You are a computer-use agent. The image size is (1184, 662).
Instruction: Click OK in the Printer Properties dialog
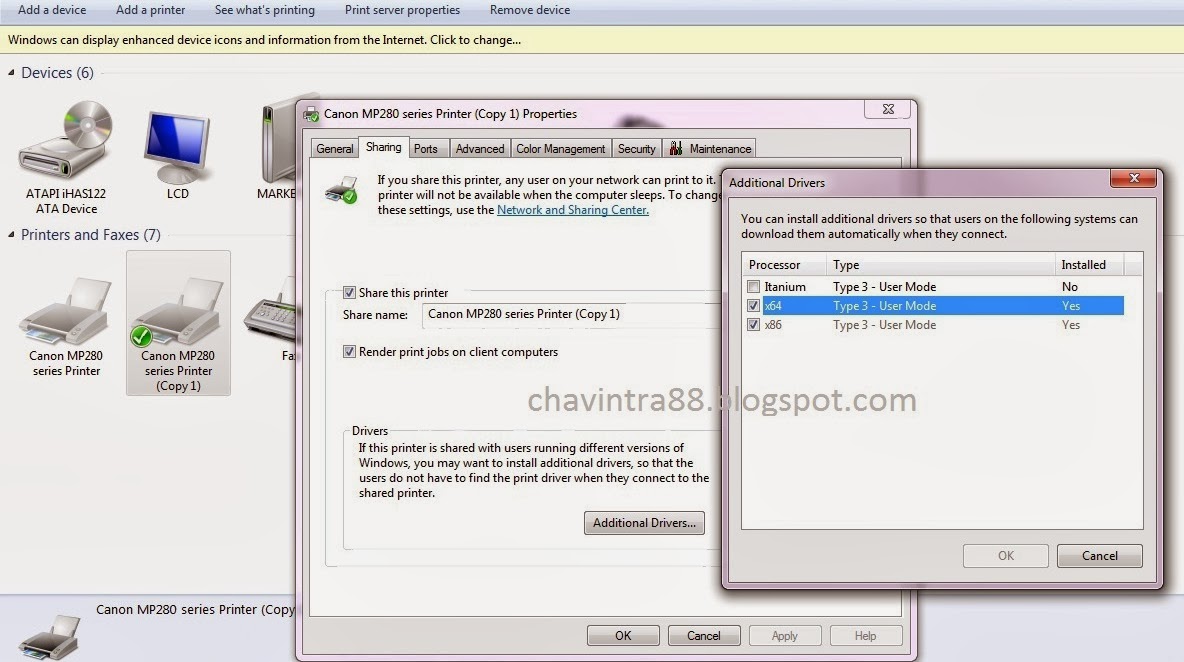tap(623, 636)
